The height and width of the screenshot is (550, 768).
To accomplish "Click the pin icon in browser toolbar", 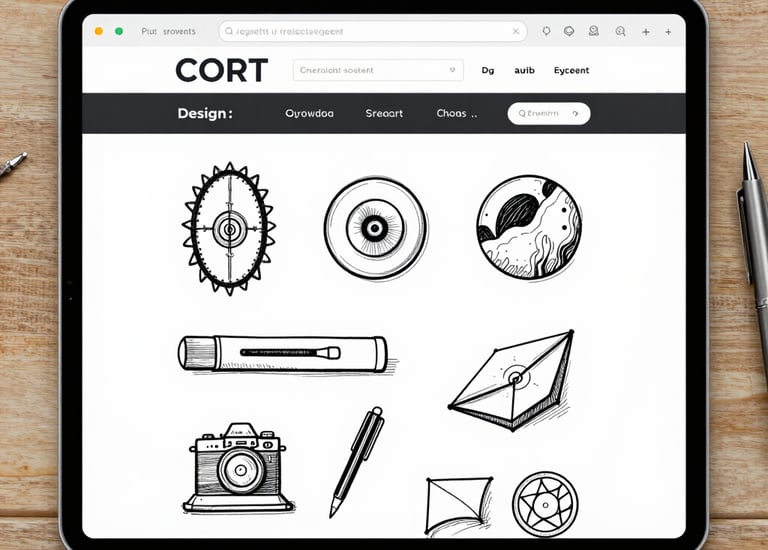I will coord(546,31).
